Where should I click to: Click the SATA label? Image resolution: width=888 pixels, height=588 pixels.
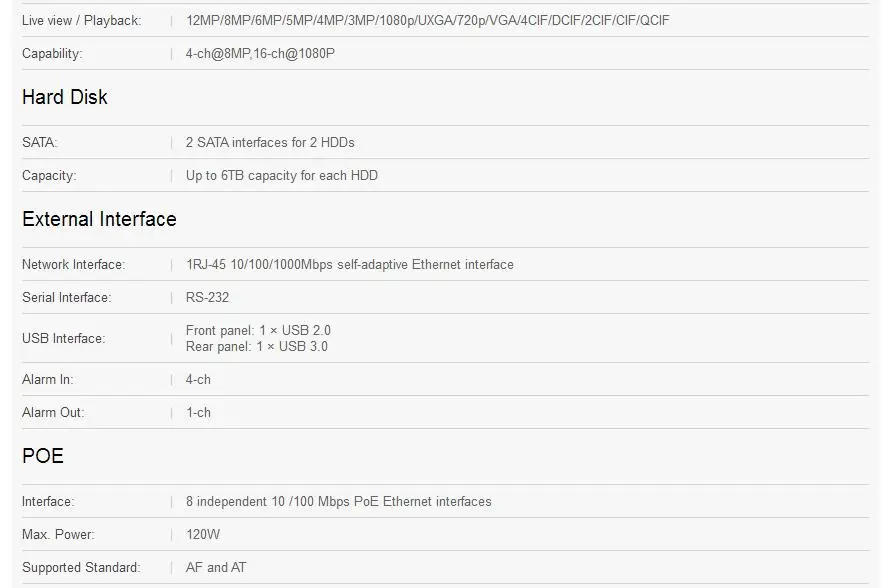40,142
